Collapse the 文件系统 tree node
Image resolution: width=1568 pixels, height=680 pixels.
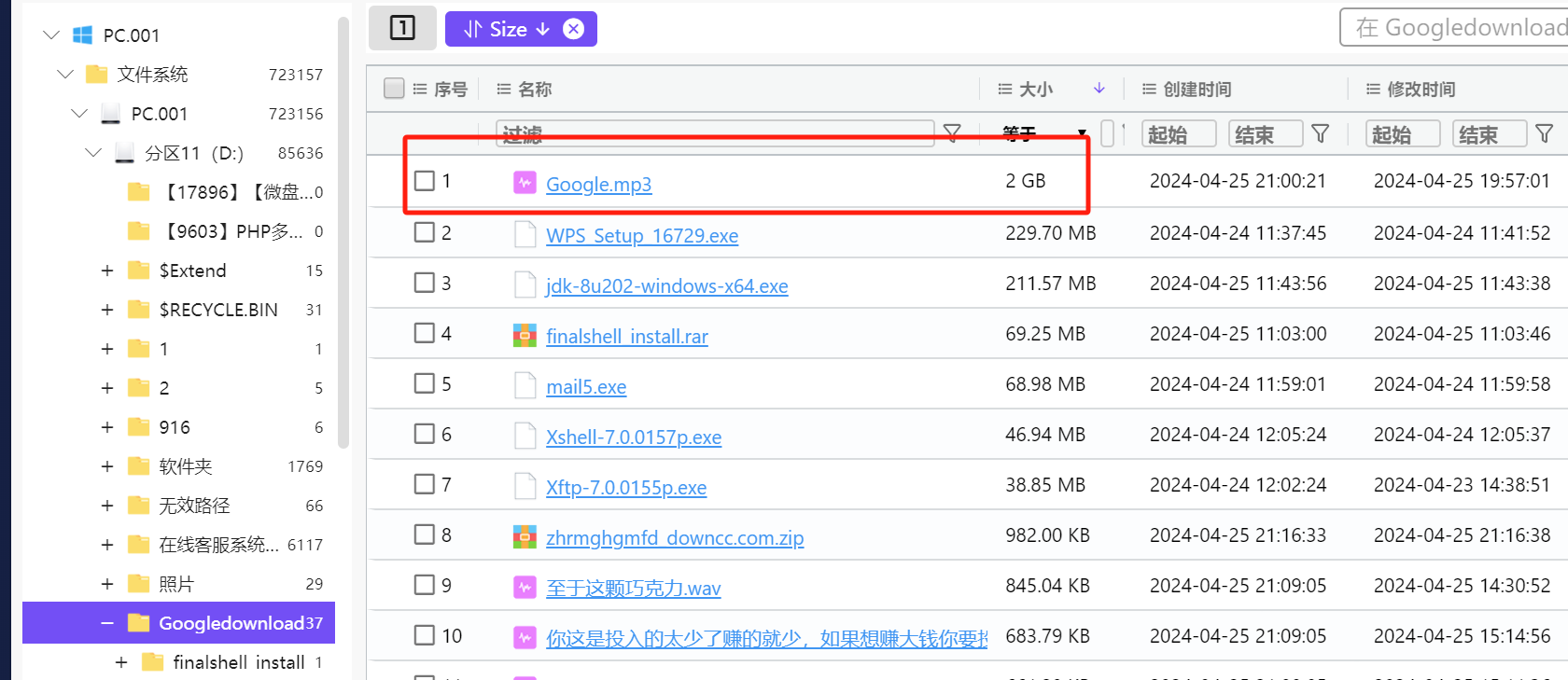65,75
